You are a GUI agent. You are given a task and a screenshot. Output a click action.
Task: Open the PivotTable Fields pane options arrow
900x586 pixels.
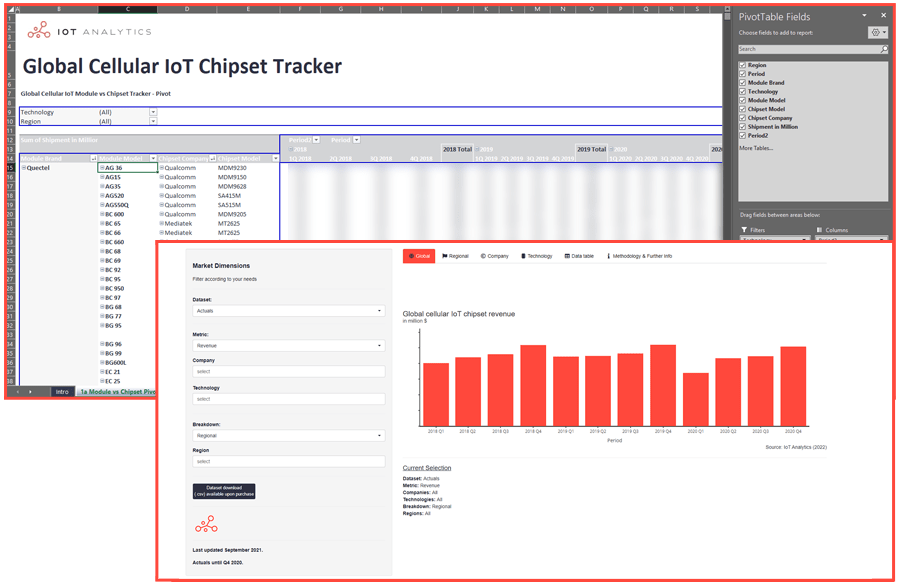(864, 15)
